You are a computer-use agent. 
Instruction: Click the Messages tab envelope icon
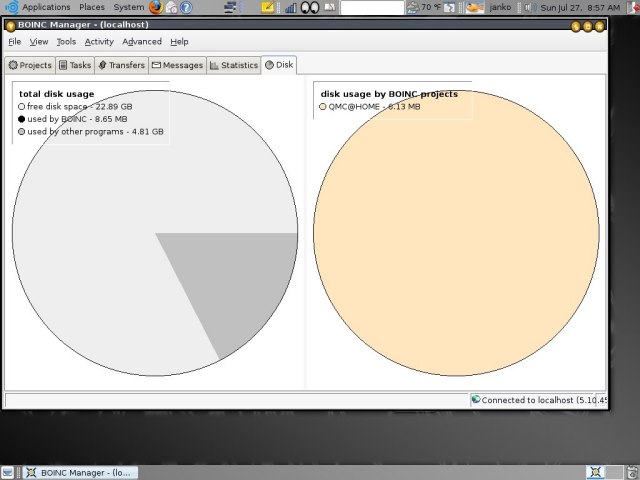[156, 65]
